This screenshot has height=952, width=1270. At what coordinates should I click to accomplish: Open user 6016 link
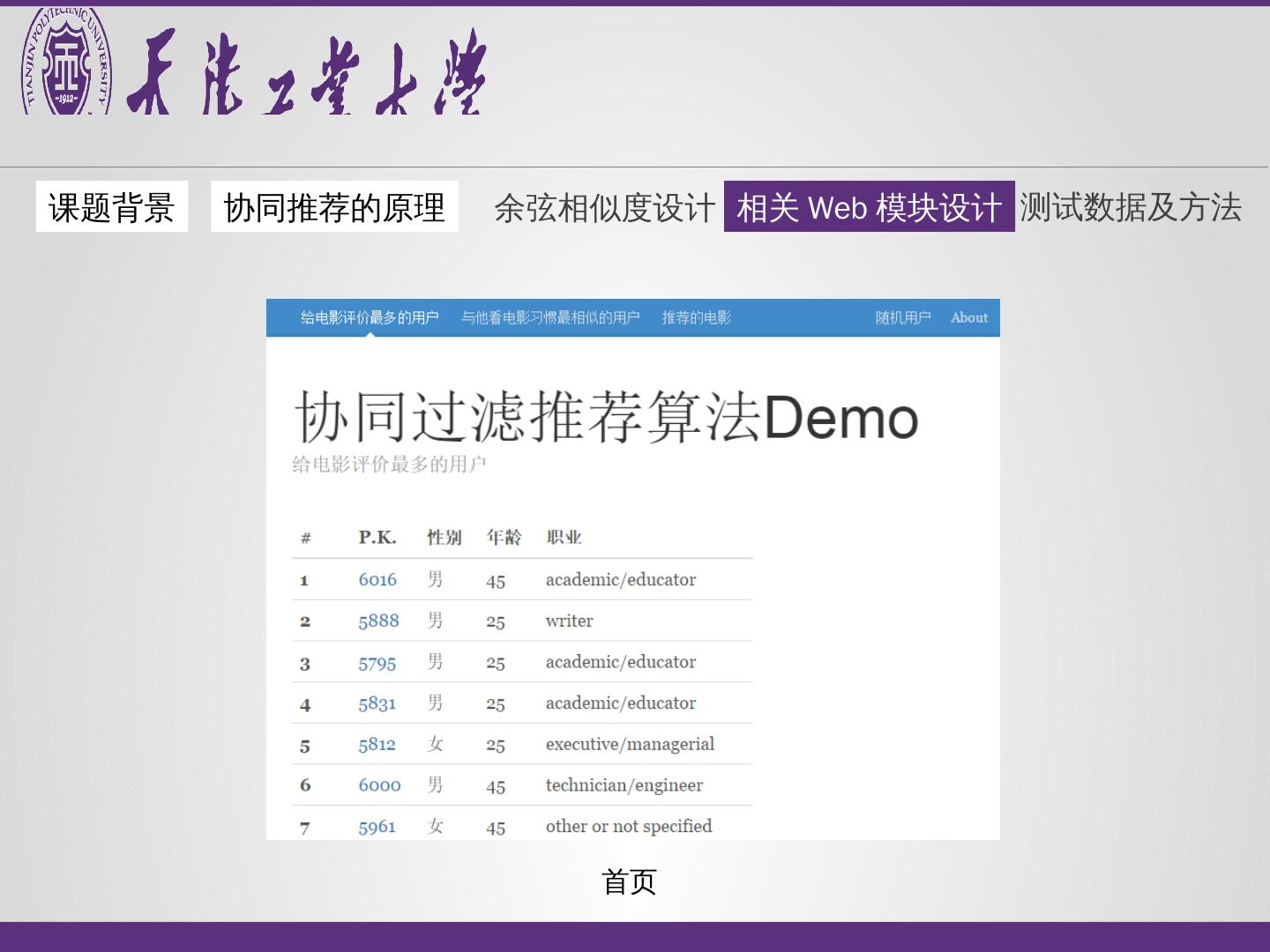click(377, 579)
